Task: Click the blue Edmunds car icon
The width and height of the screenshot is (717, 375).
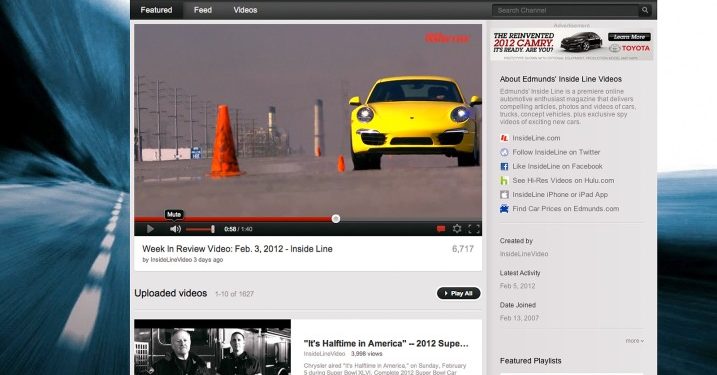Action: 504,209
